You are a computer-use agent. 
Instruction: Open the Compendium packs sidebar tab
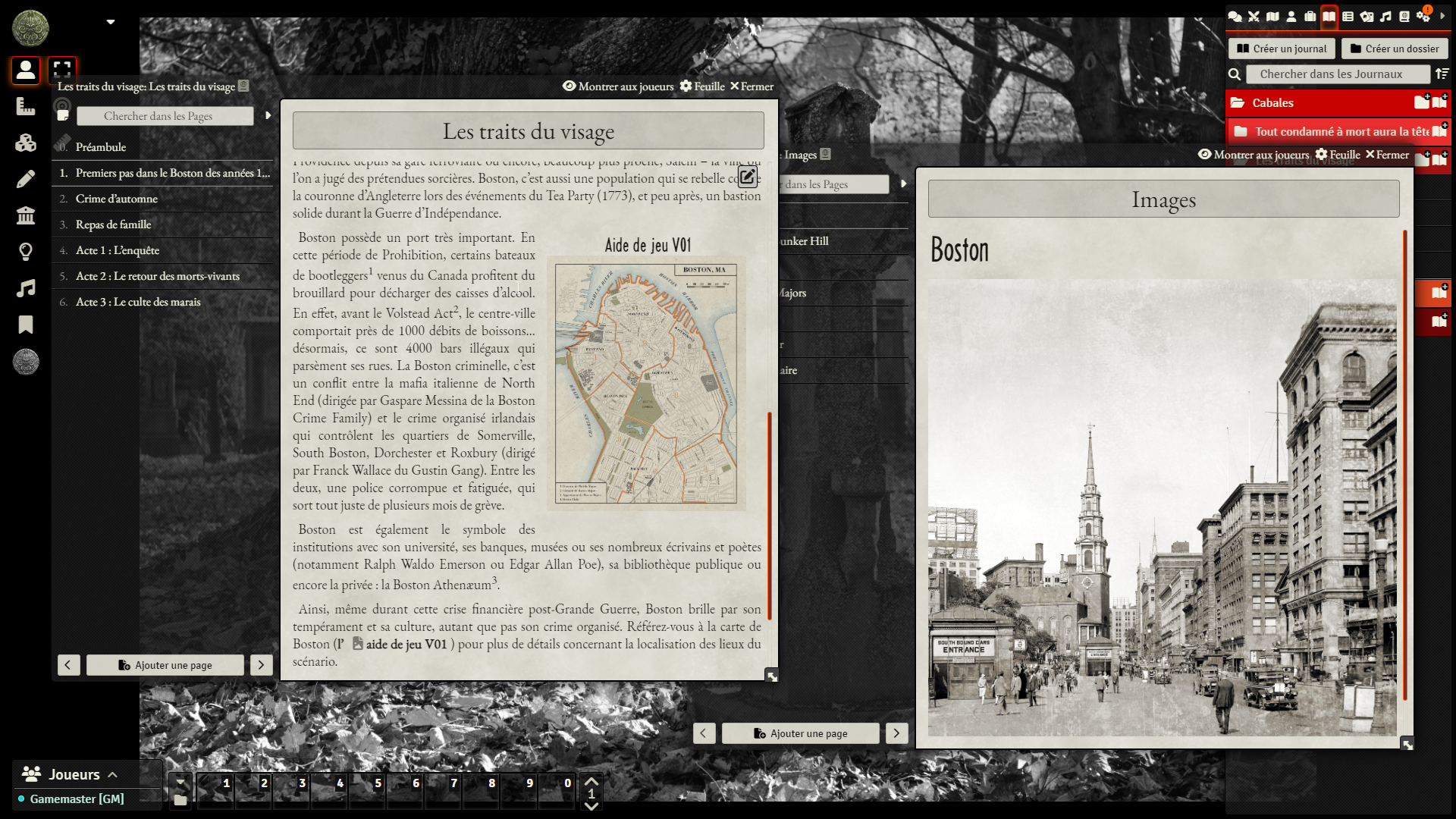[x=1404, y=16]
